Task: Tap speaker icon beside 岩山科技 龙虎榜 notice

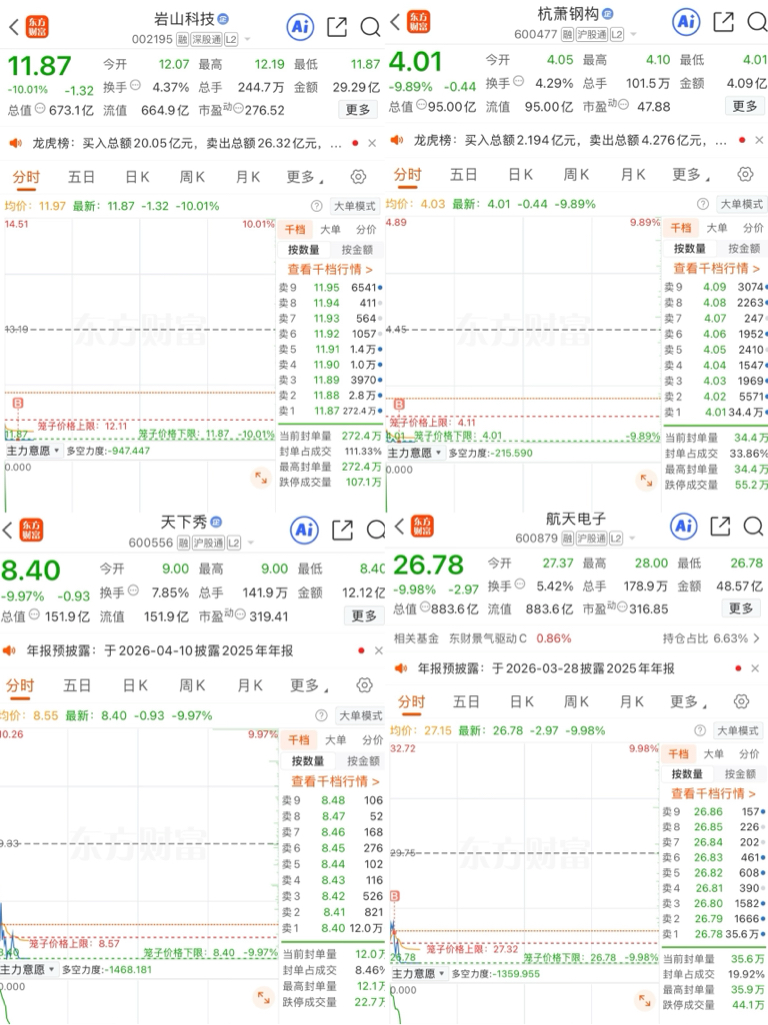Action: tap(15, 143)
